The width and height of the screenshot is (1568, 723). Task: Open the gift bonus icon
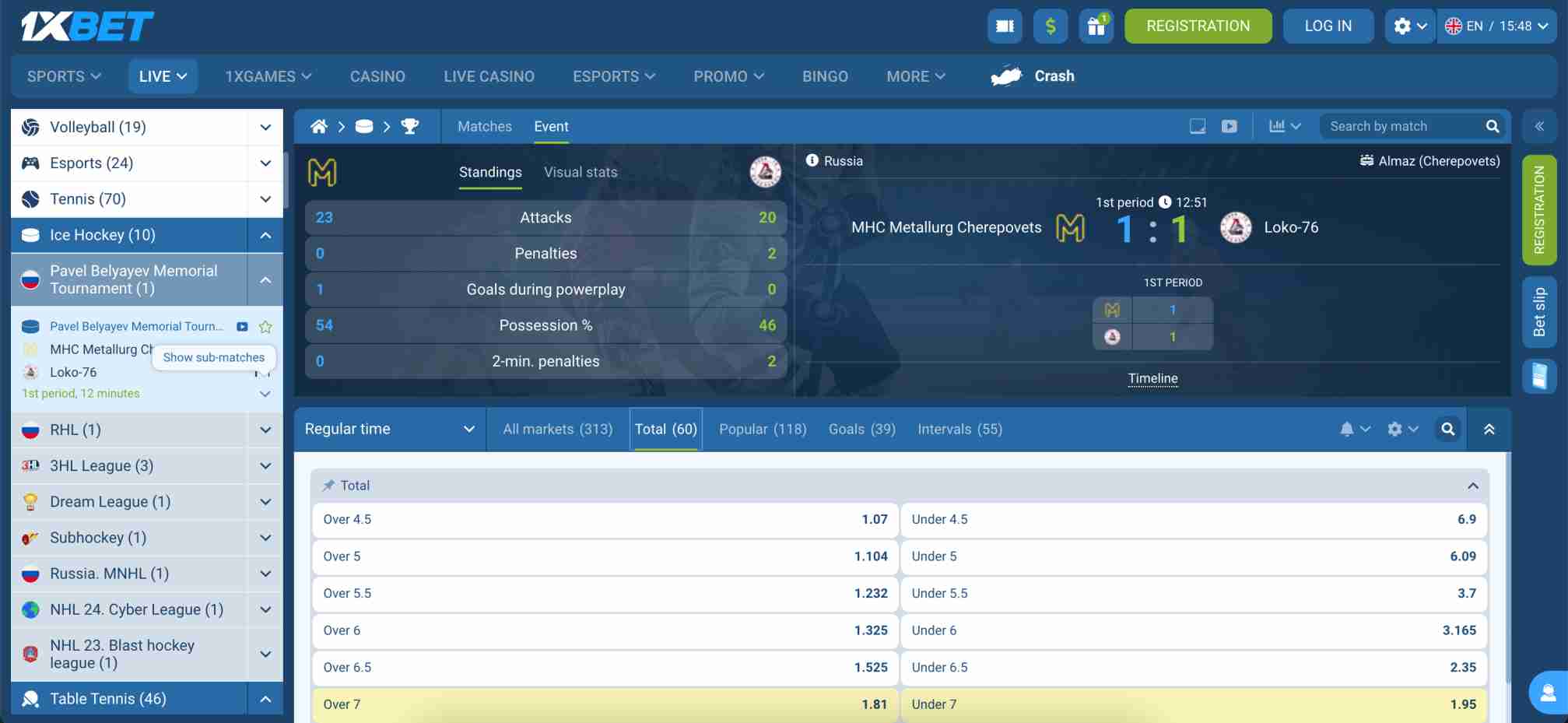pyautogui.click(x=1096, y=26)
